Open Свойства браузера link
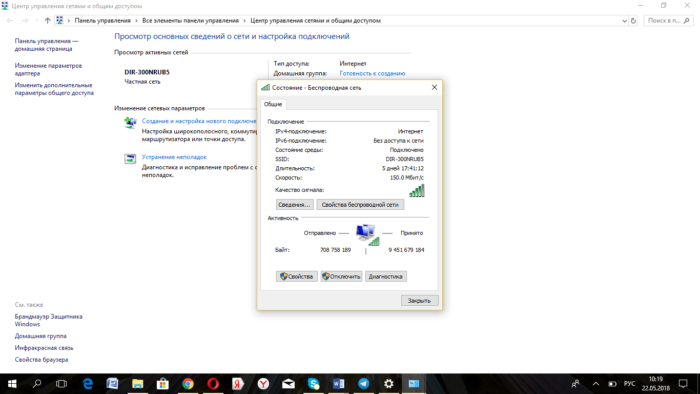 tap(42, 360)
